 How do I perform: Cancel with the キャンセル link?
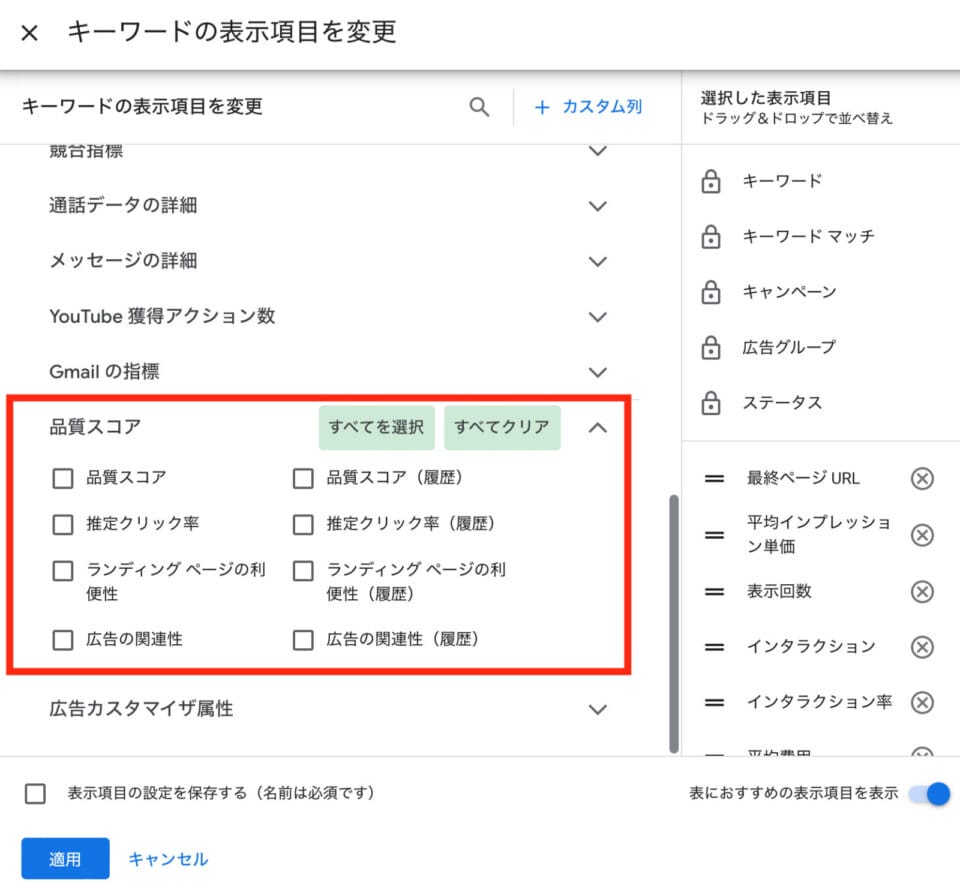pyautogui.click(x=168, y=859)
